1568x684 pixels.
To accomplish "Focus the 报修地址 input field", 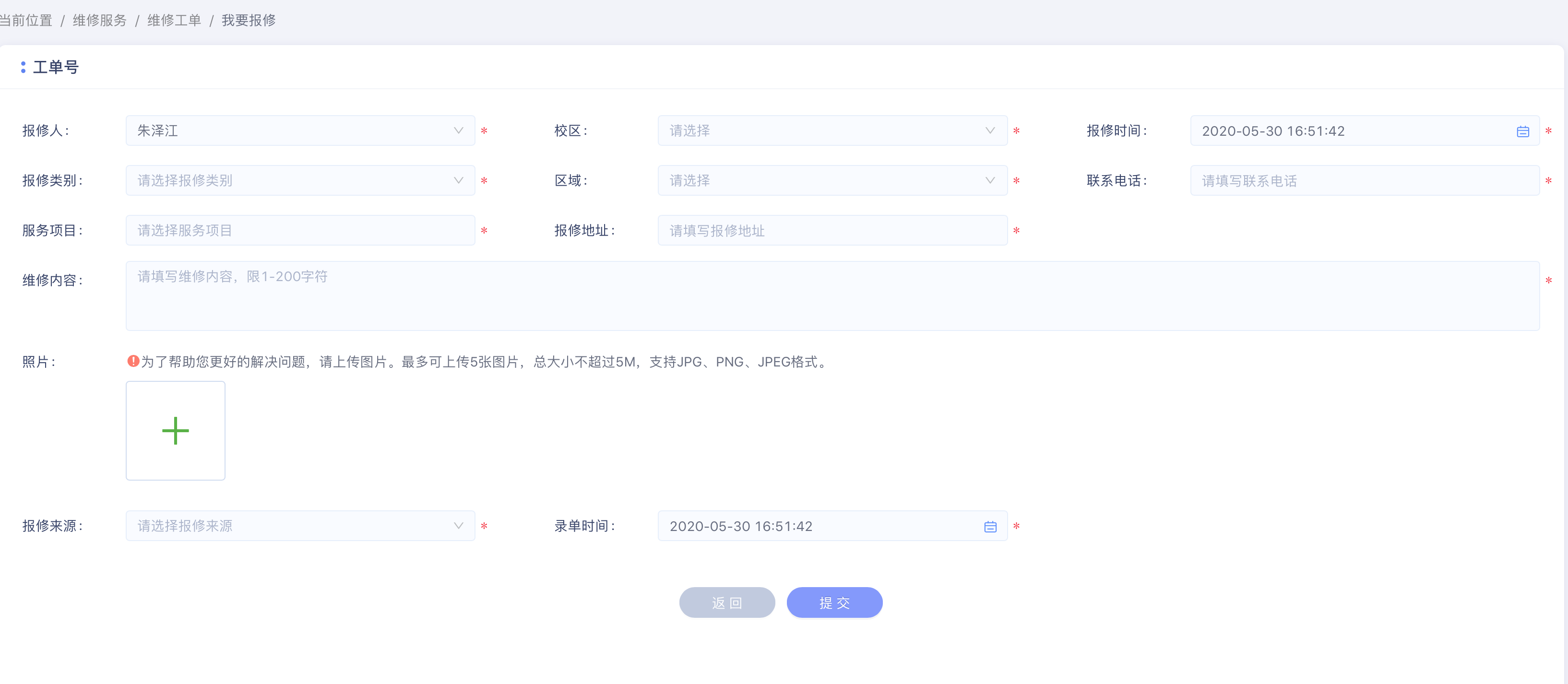I will (x=832, y=231).
